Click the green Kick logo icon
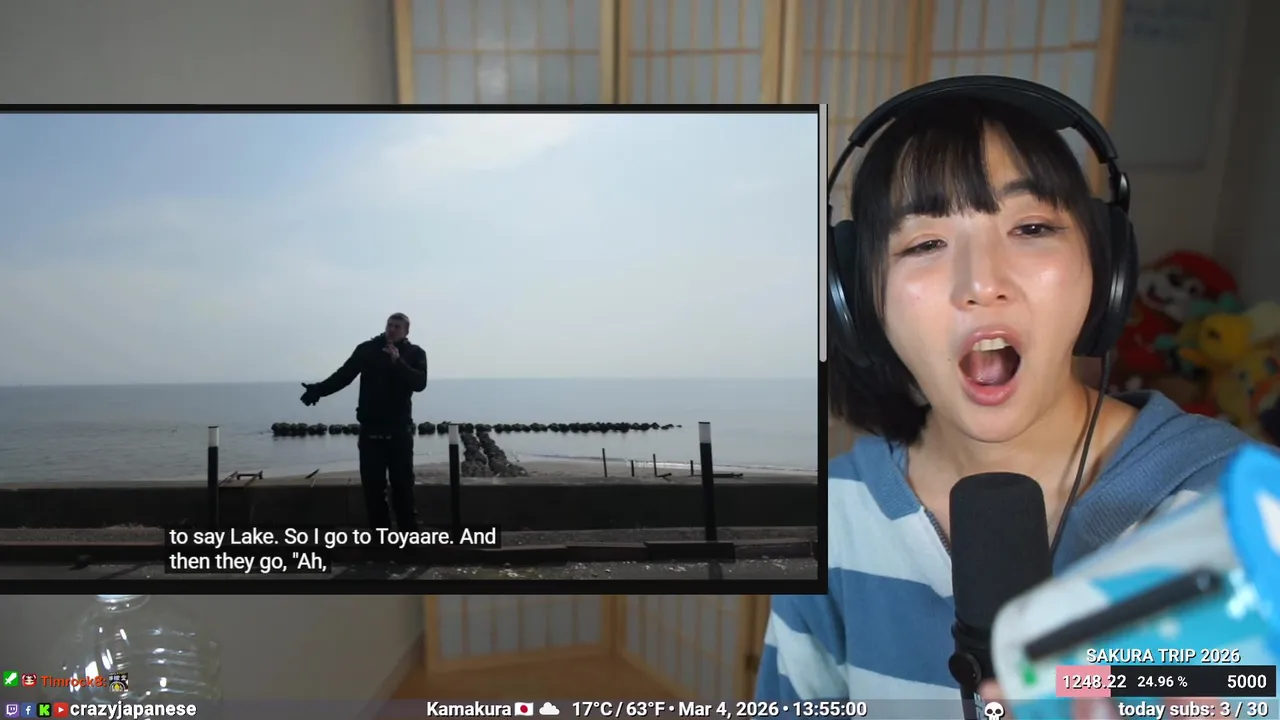The height and width of the screenshot is (720, 1280). pyautogui.click(x=44, y=710)
